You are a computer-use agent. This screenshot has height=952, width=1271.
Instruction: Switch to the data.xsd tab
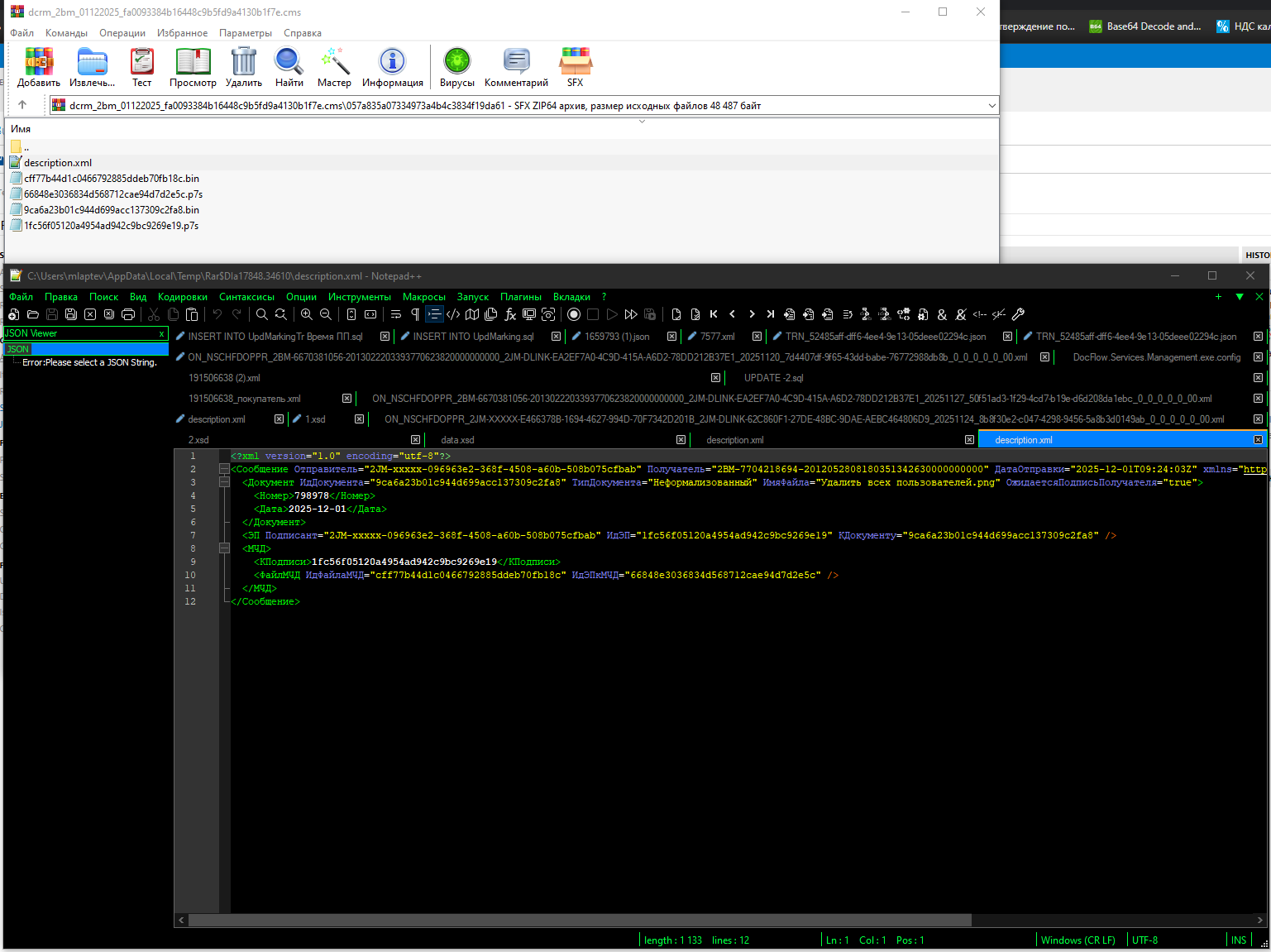point(457,440)
